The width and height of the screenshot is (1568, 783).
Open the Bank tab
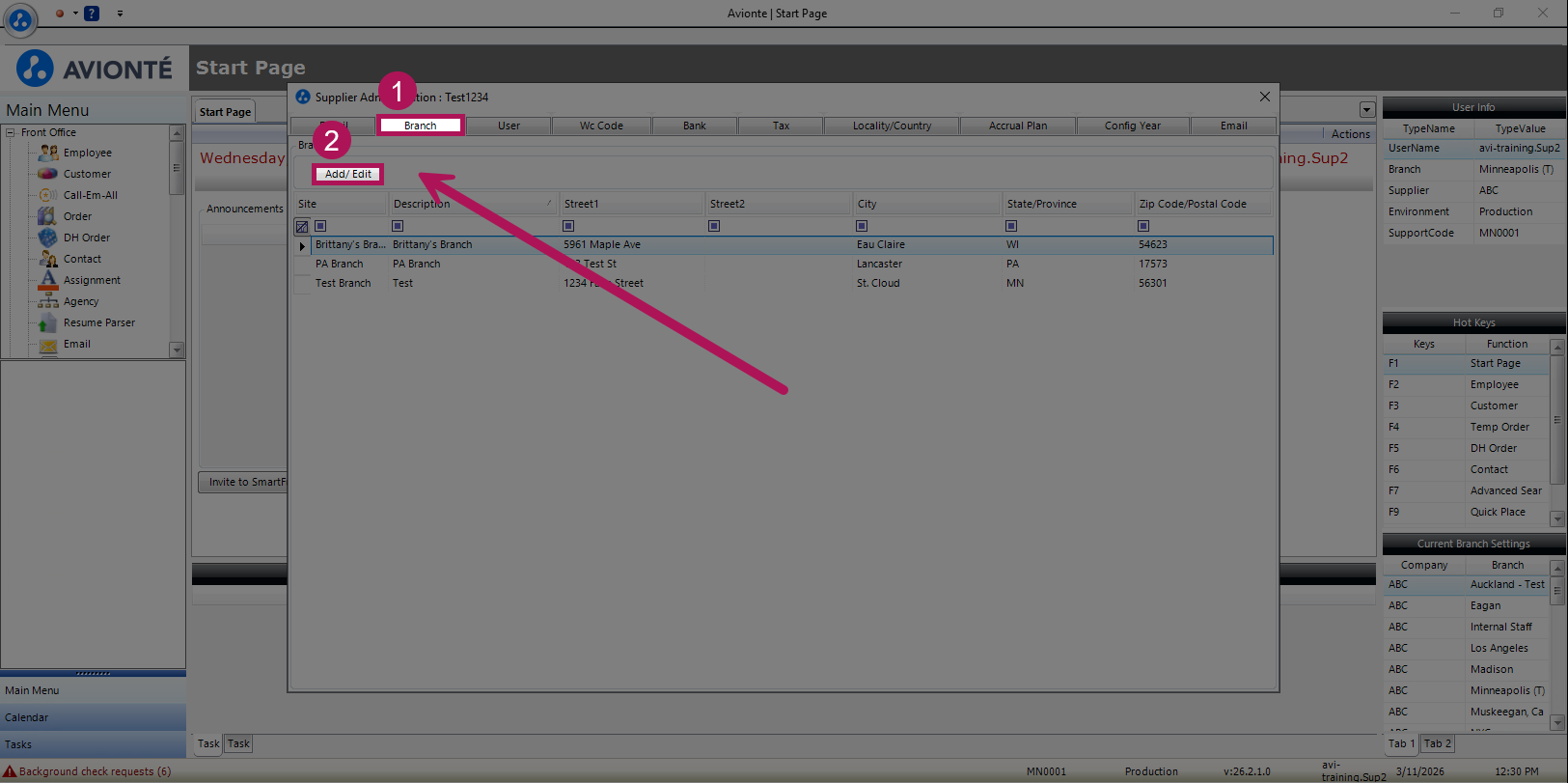point(695,126)
